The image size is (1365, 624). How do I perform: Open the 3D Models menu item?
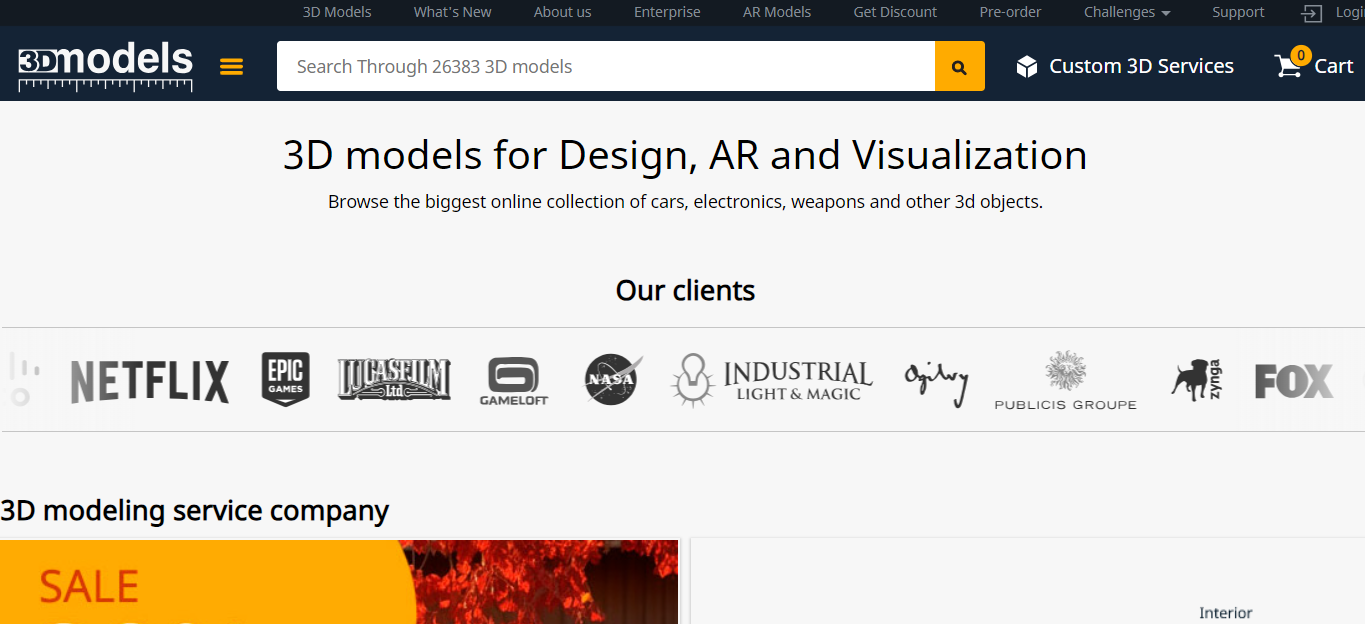(x=337, y=12)
